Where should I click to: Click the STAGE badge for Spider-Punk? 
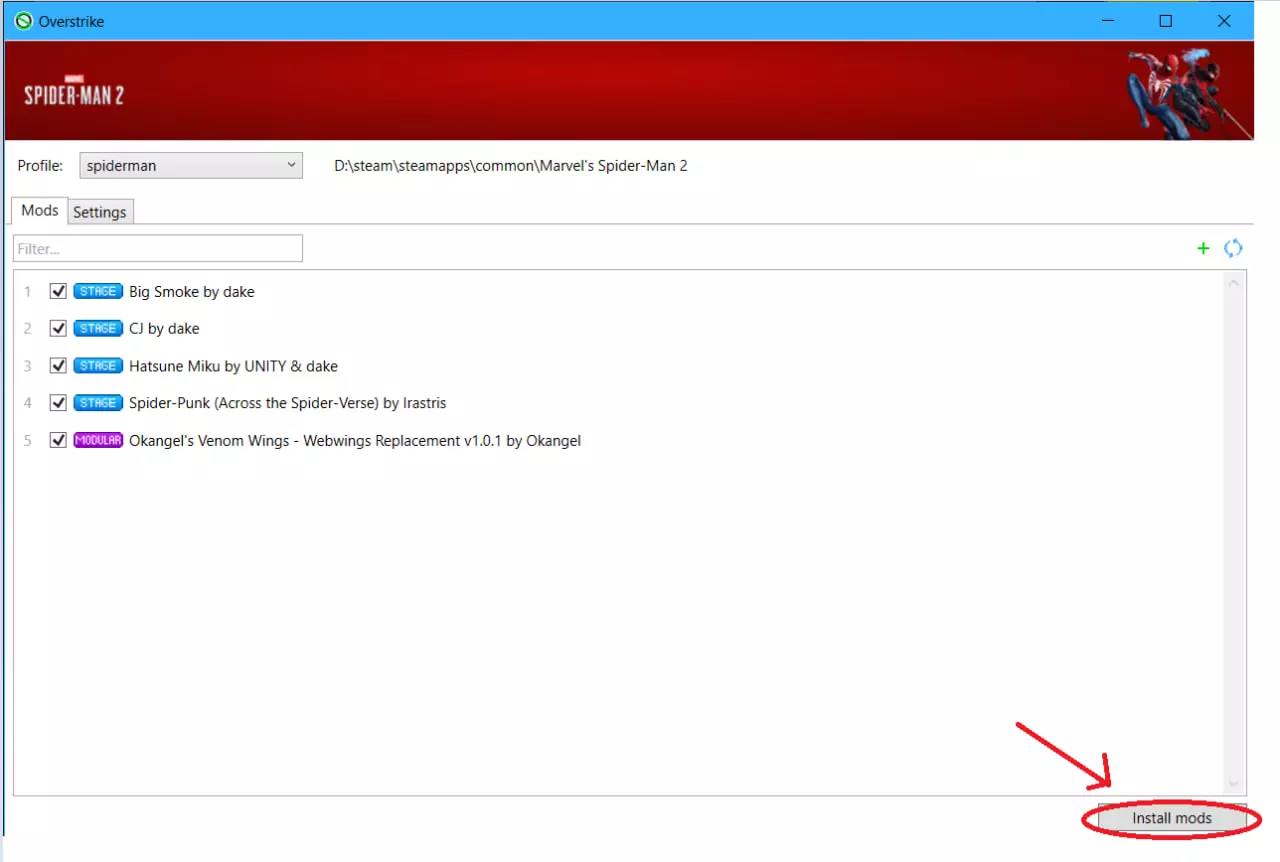[x=98, y=403]
